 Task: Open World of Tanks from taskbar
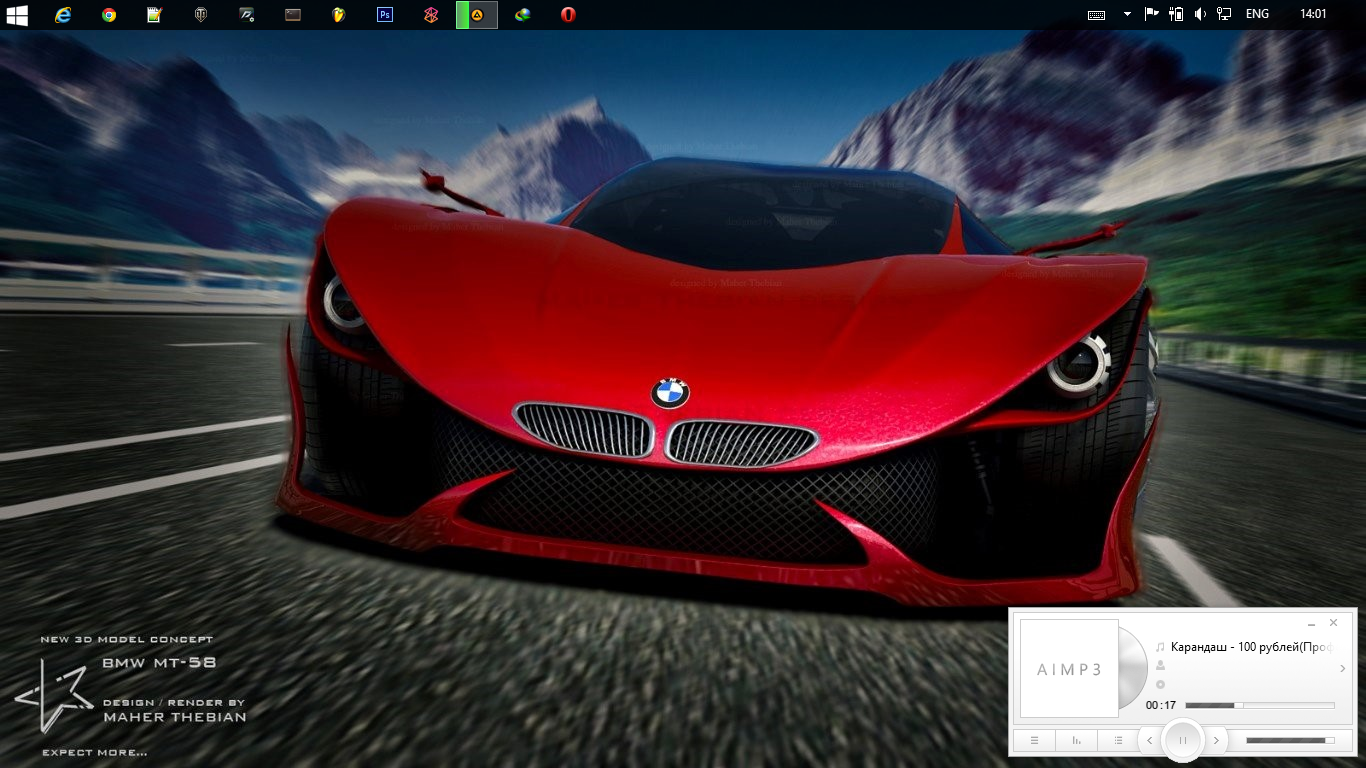pos(201,15)
